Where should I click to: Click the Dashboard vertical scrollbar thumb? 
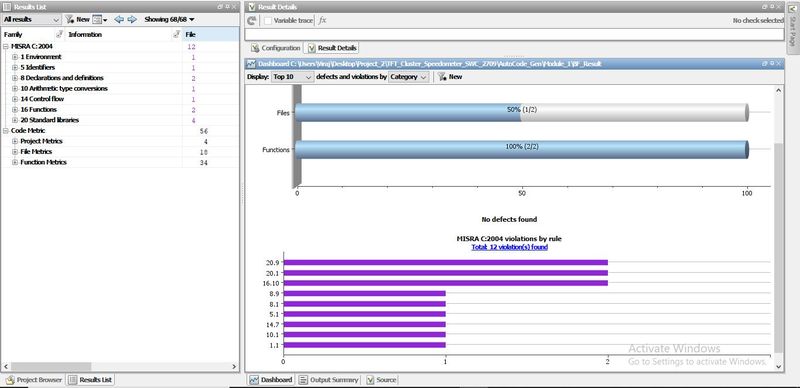coord(778,248)
